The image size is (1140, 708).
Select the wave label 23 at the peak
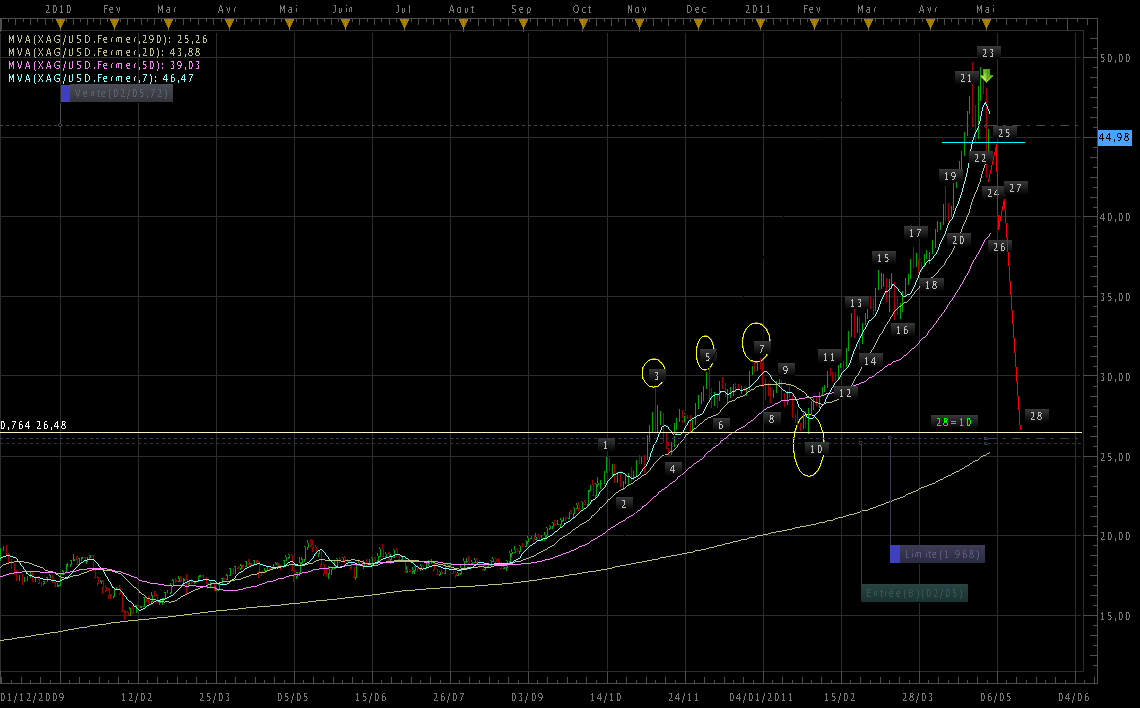click(987, 52)
